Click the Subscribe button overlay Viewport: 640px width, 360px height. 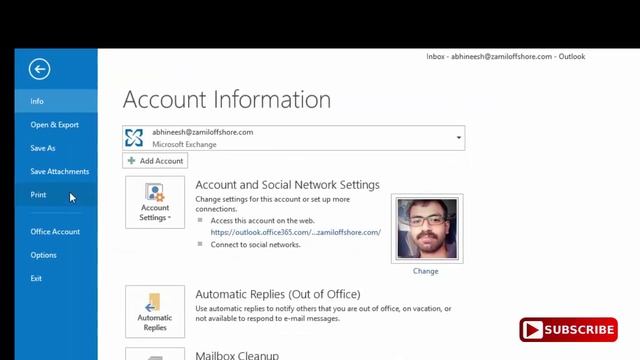(x=568, y=330)
